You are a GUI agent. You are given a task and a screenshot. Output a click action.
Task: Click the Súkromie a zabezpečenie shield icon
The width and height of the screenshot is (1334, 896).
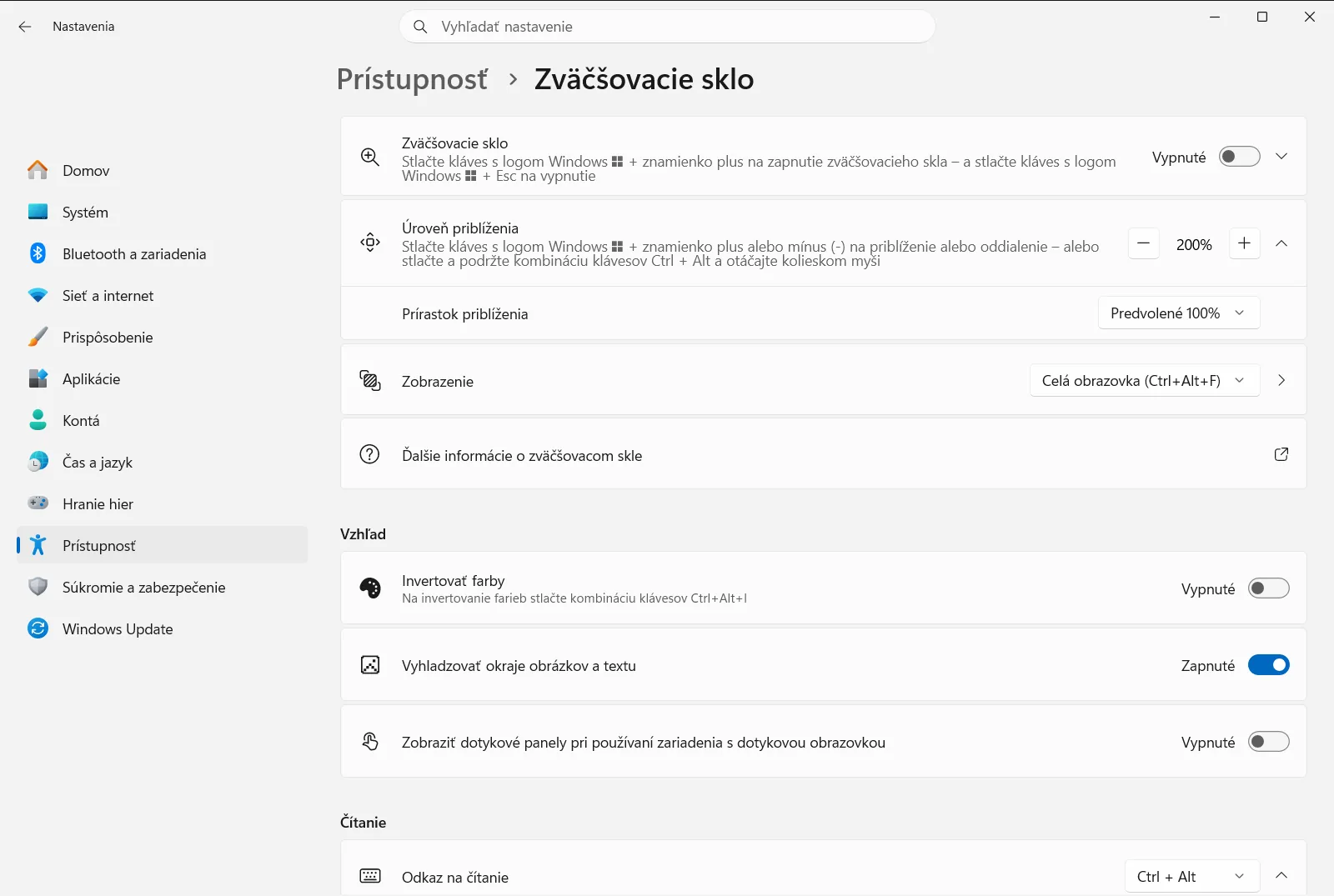[x=38, y=587]
